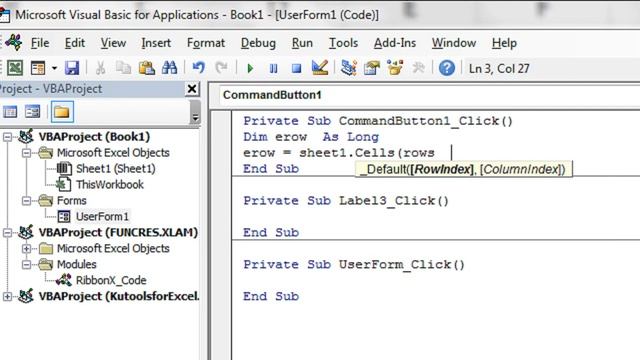This screenshot has height=360, width=640.
Task: Redo the last undone action
Action: (221, 68)
